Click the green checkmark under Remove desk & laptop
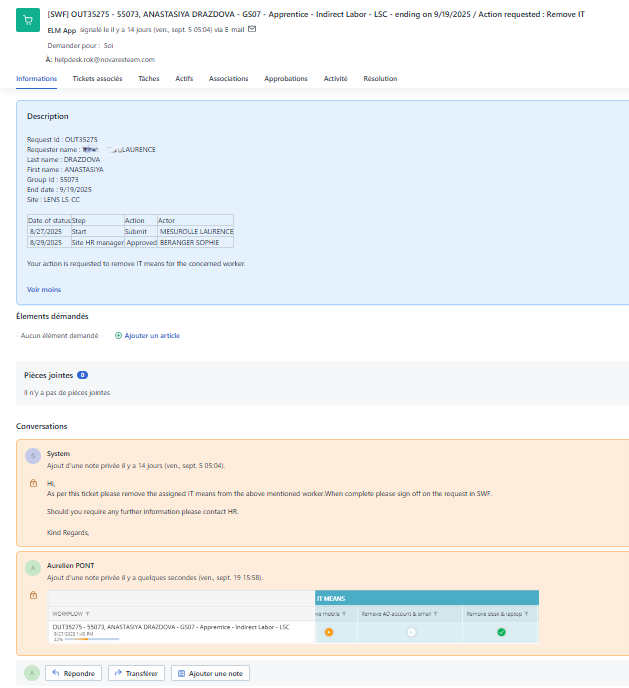The image size is (629, 688). [x=501, y=632]
